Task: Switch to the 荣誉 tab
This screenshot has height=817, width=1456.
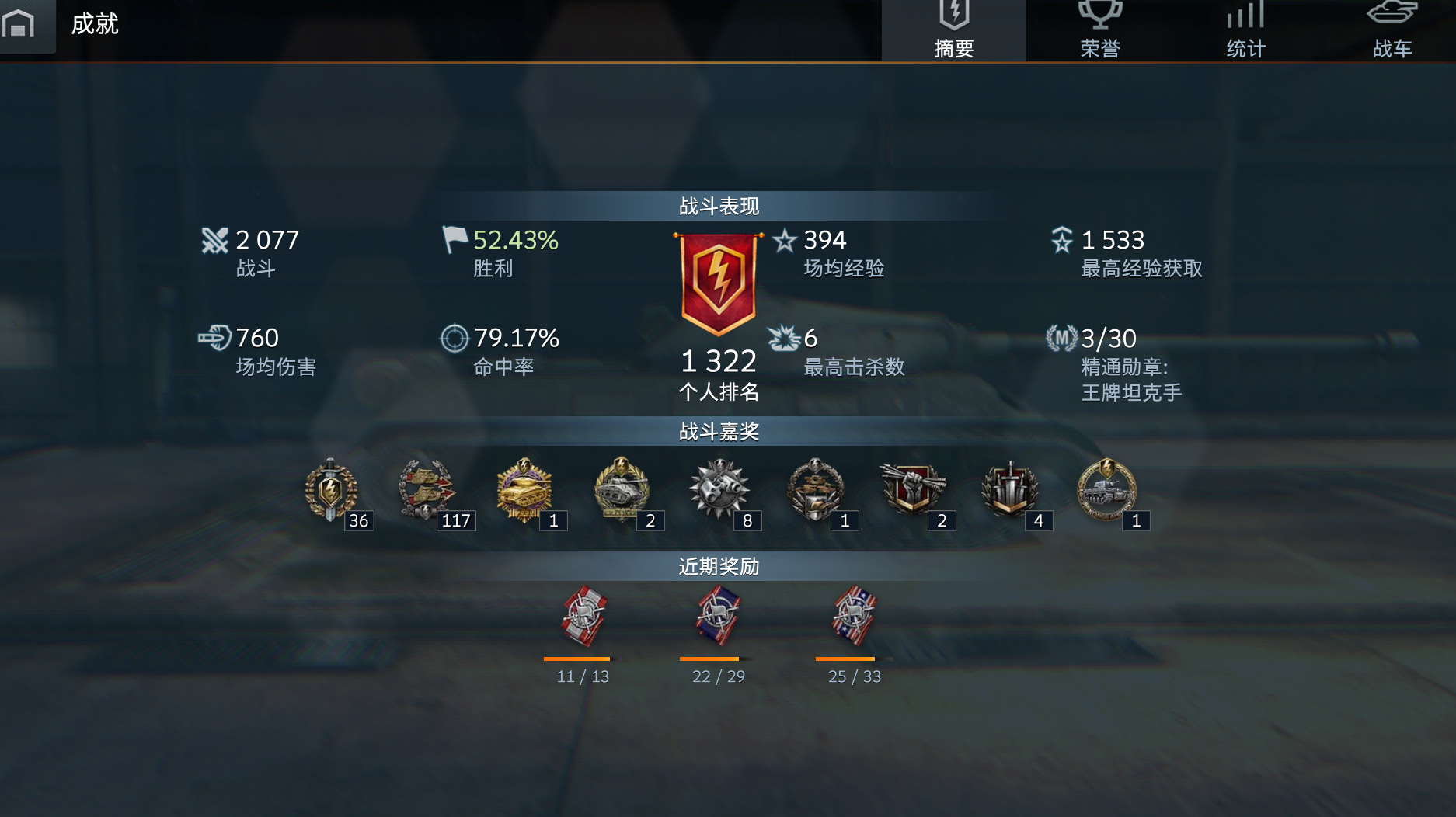Action: [1099, 30]
